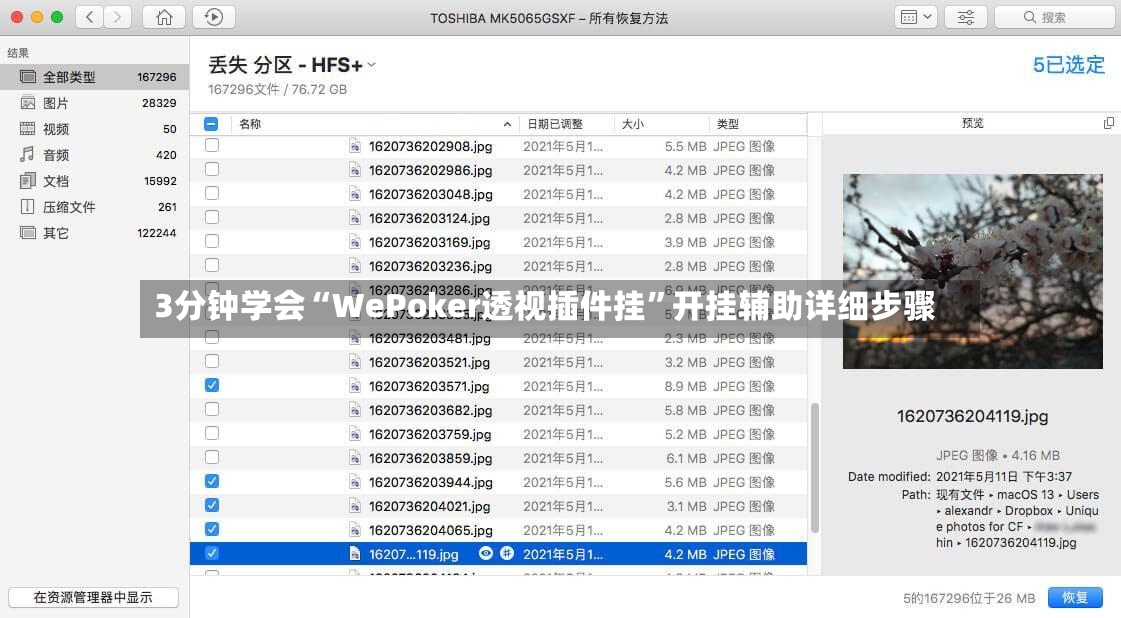The width and height of the screenshot is (1121, 618).
Task: Uncheck the box for 1620736203571.jpg
Action: [212, 386]
